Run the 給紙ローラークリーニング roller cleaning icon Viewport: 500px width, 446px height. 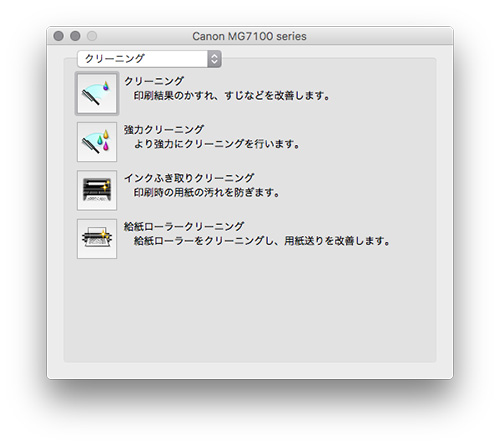coord(97,239)
